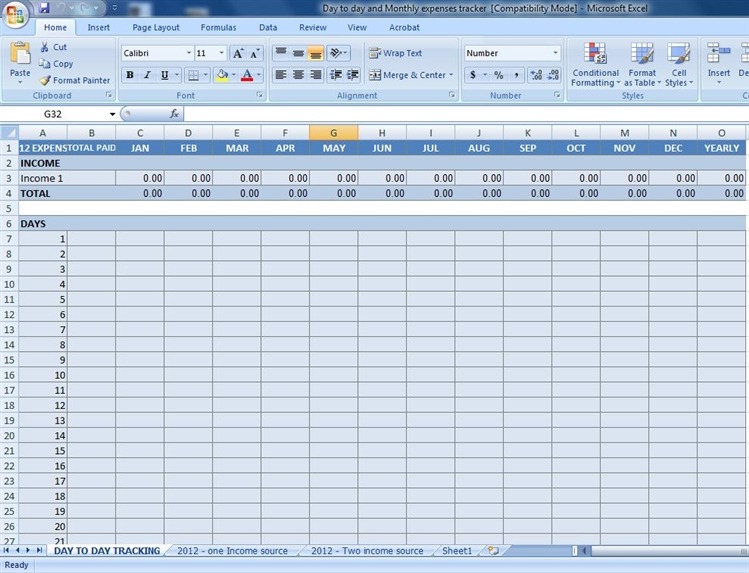Image resolution: width=749 pixels, height=573 pixels.
Task: Apply the borders button
Action: click(193, 75)
